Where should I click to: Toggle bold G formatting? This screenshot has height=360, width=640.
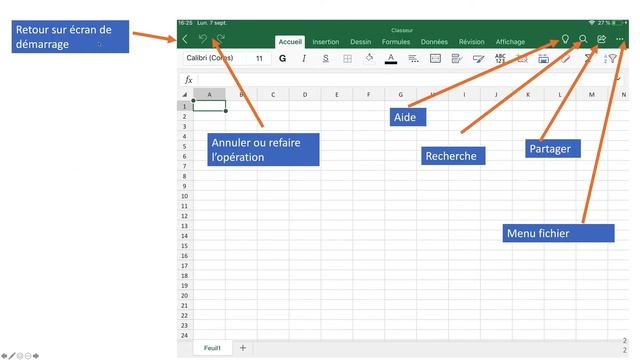282,58
